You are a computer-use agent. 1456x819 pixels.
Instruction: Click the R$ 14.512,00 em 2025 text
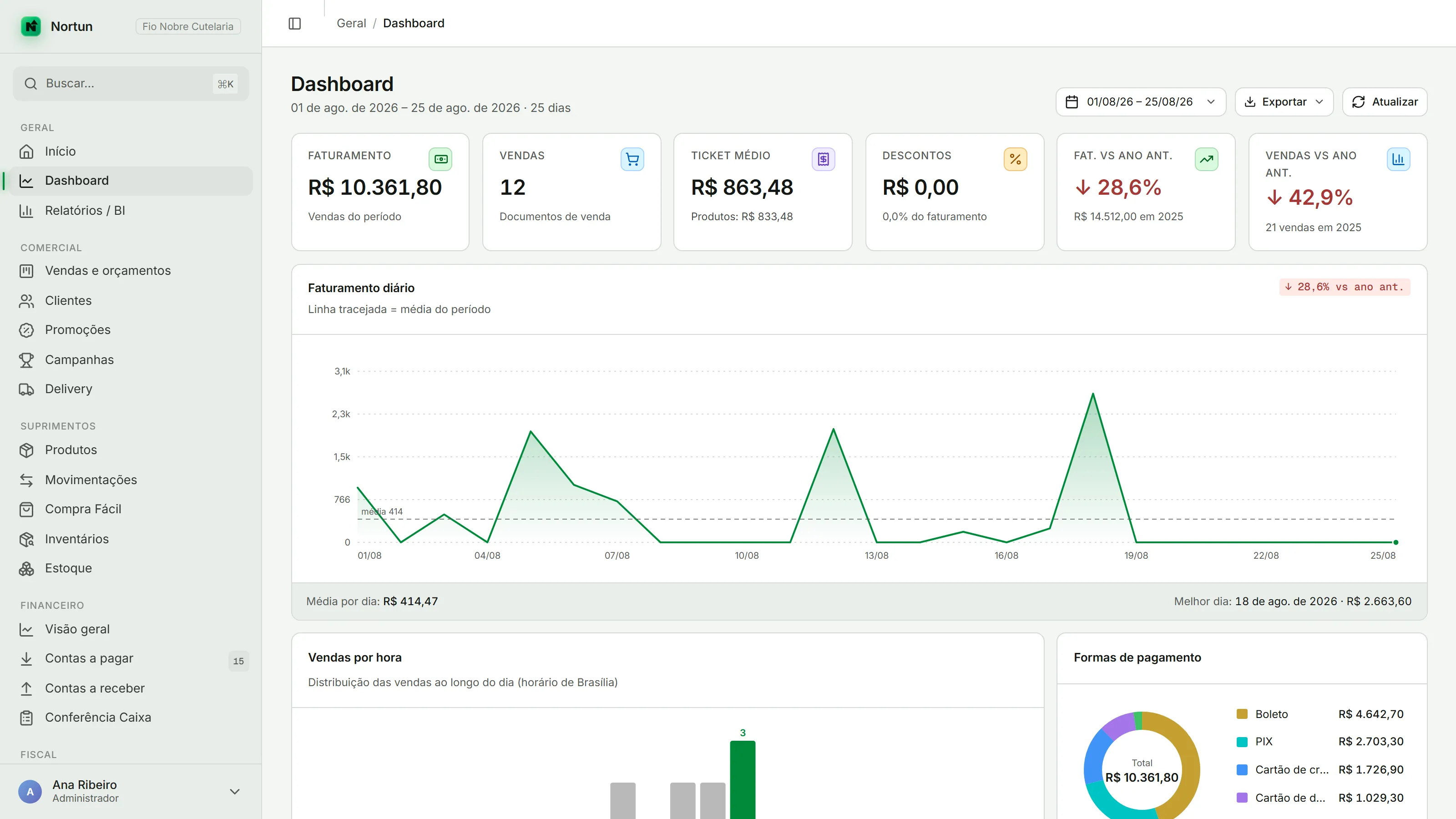click(1128, 217)
